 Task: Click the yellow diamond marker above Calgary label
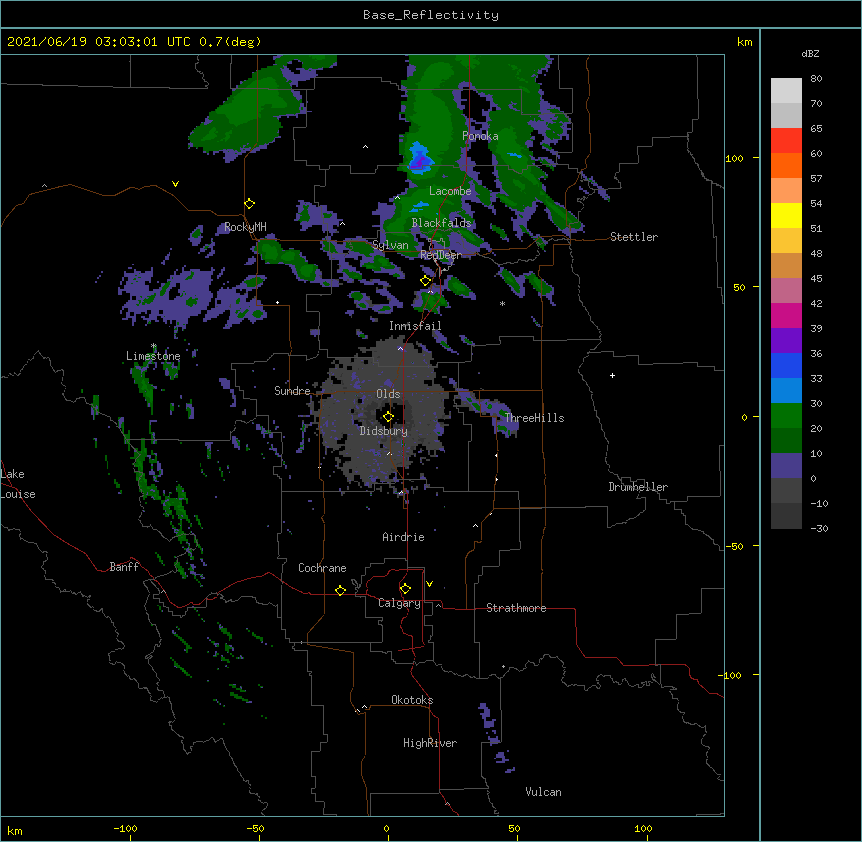[405, 589]
